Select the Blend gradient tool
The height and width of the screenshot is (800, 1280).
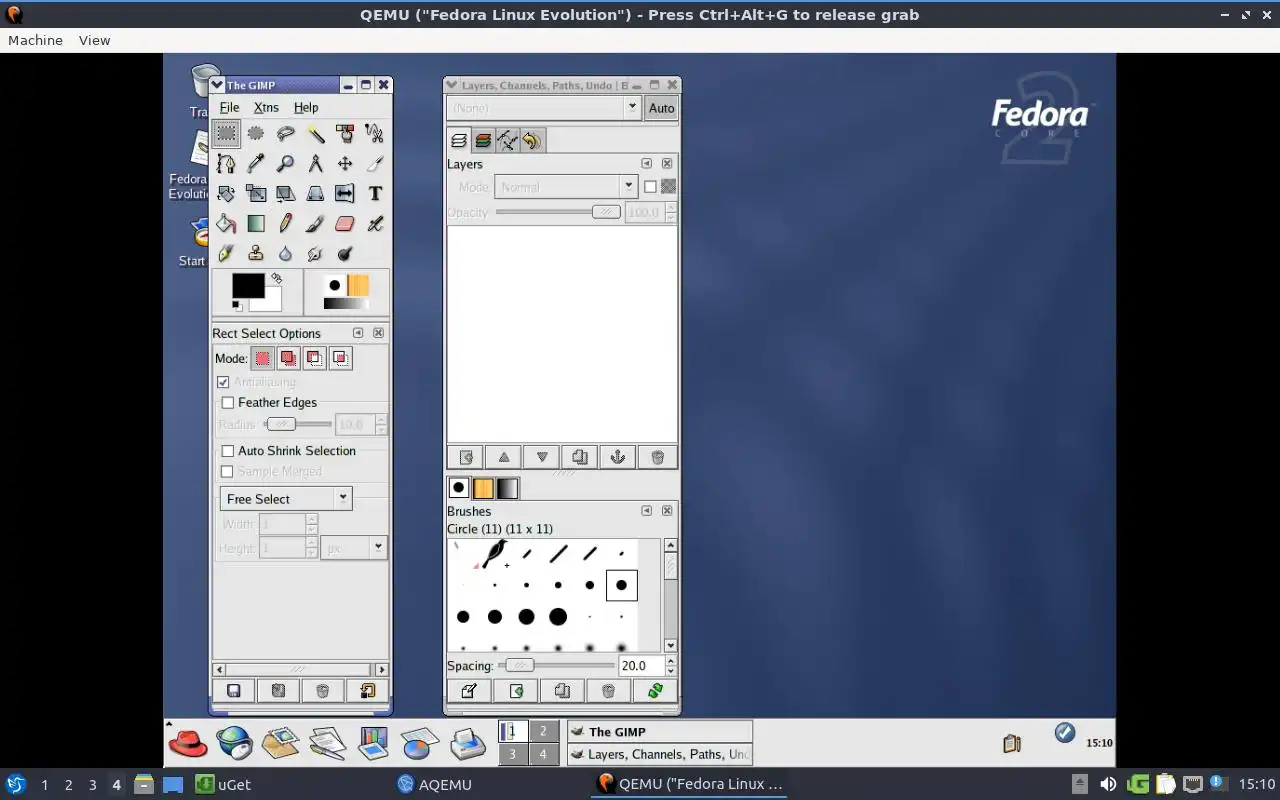click(x=256, y=223)
